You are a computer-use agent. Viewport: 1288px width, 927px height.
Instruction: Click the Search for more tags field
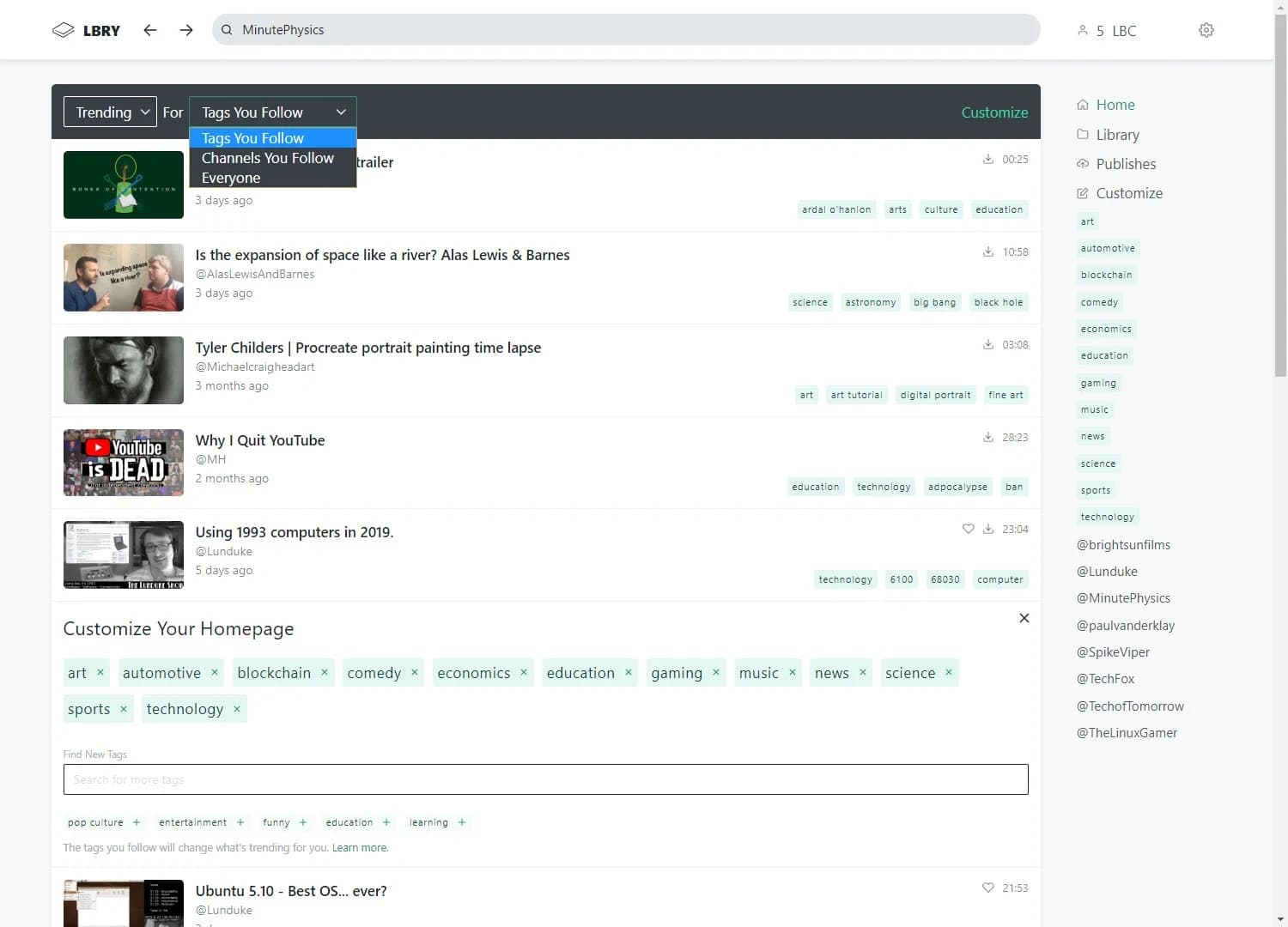545,779
